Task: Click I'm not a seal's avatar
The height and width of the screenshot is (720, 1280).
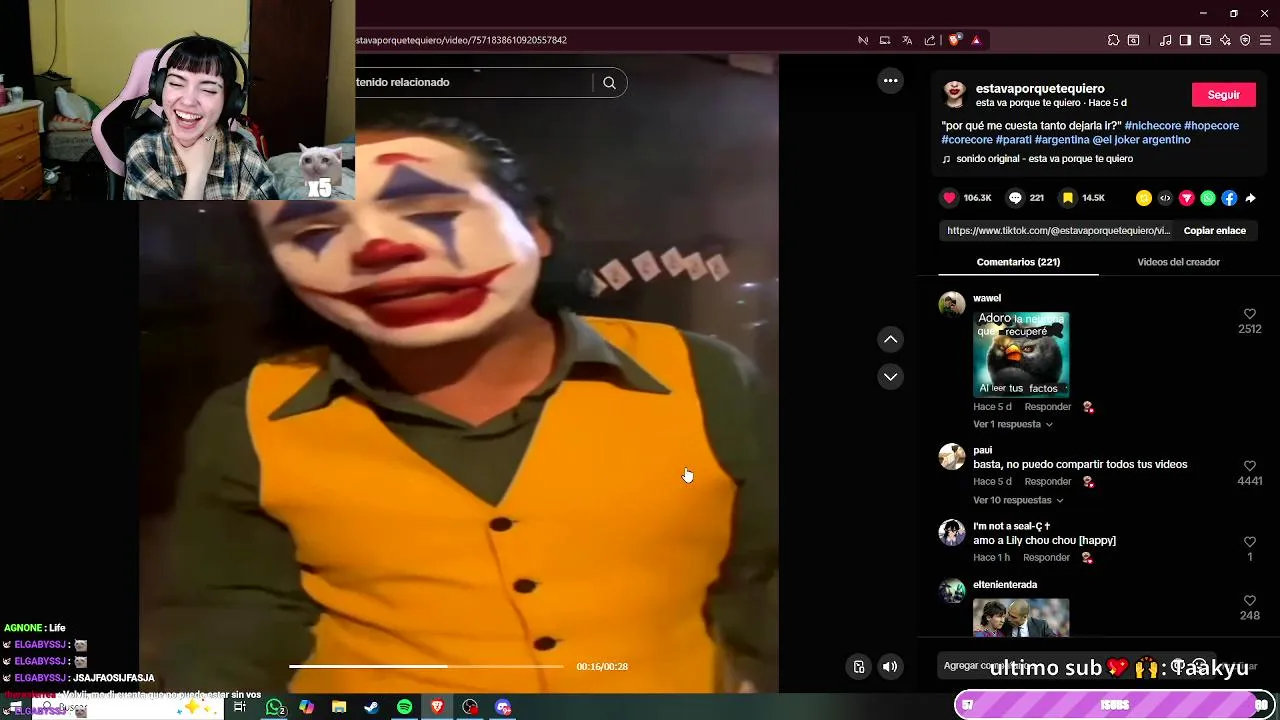Action: [952, 532]
